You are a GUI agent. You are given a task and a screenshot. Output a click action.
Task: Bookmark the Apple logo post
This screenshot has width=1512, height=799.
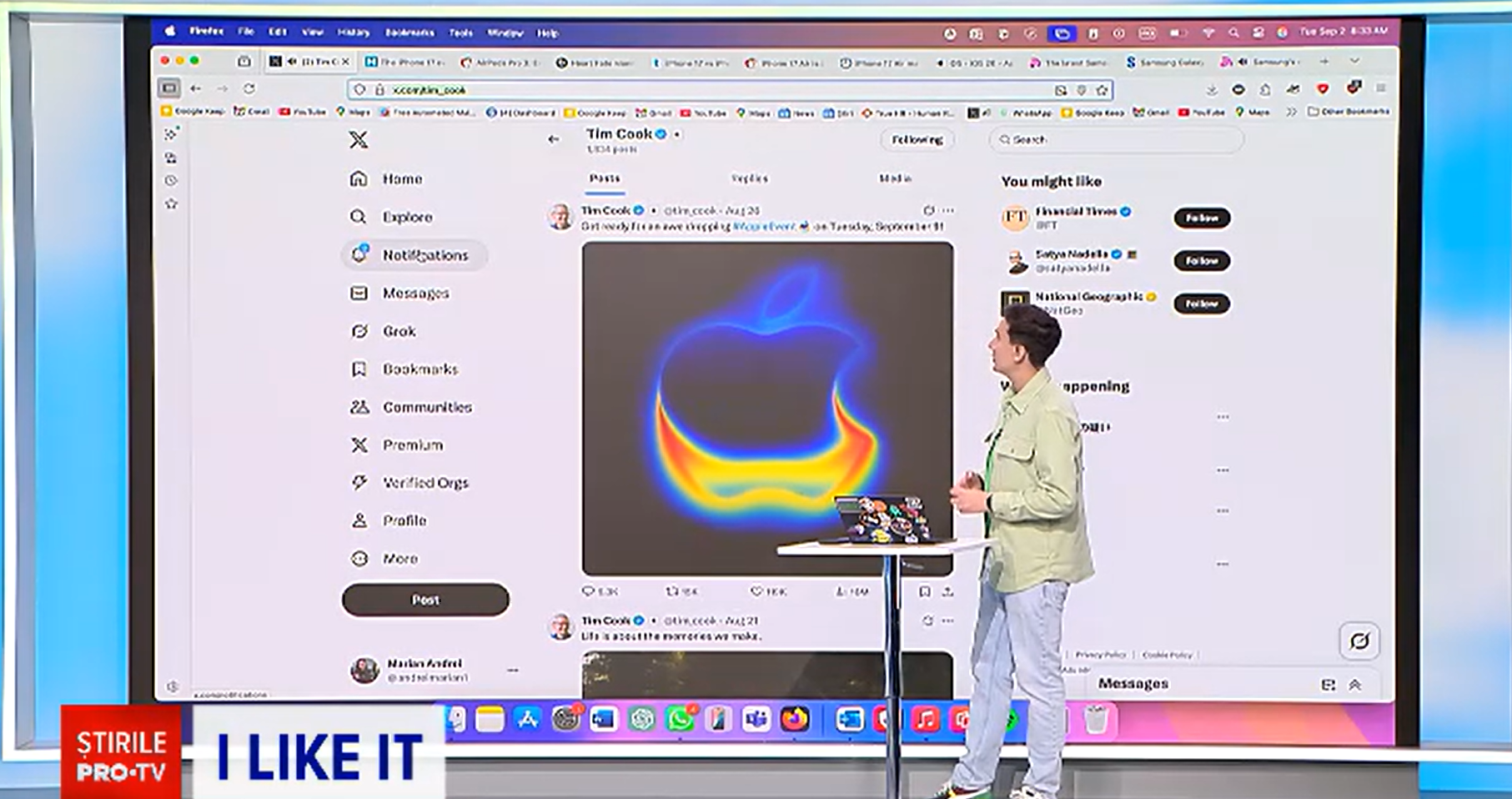coord(924,591)
